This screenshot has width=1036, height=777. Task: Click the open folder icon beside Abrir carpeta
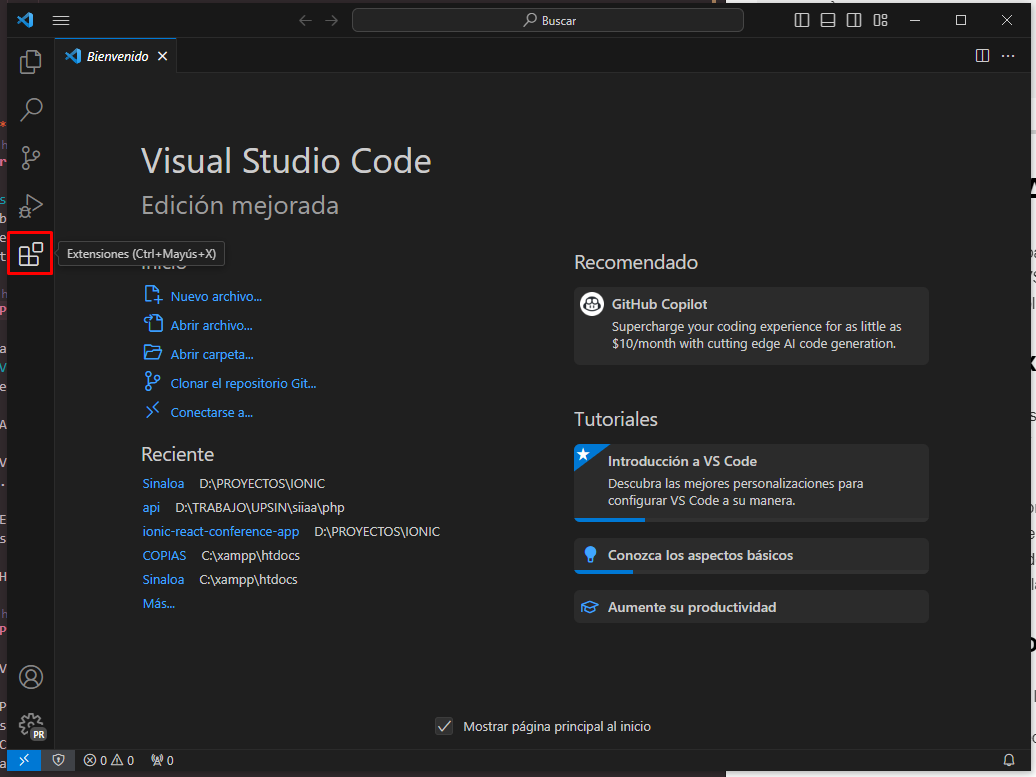coord(153,352)
